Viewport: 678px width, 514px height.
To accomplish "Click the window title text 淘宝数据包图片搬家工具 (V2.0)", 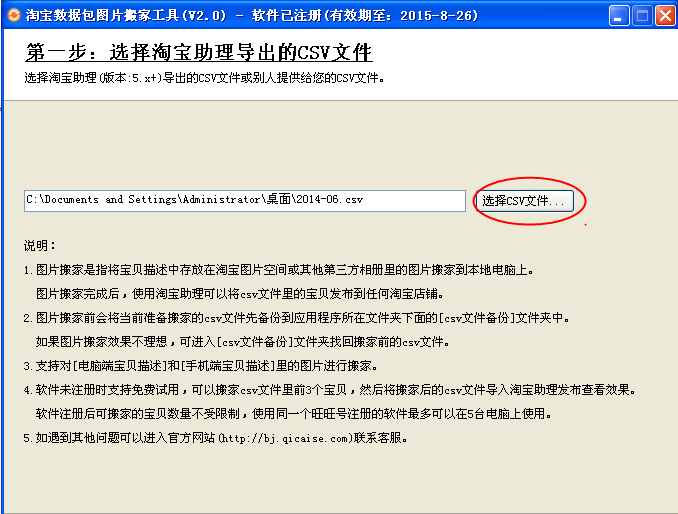I will (126, 16).
